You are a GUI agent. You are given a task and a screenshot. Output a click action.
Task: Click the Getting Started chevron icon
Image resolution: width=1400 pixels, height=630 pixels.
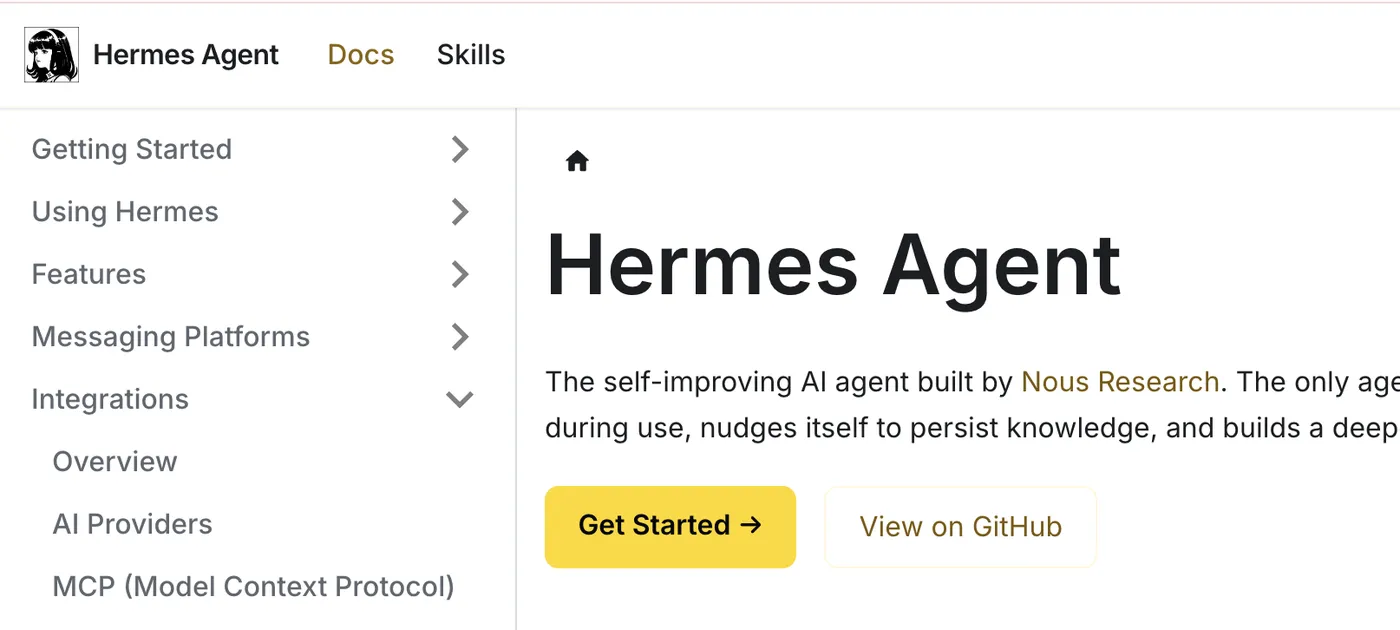coord(459,149)
